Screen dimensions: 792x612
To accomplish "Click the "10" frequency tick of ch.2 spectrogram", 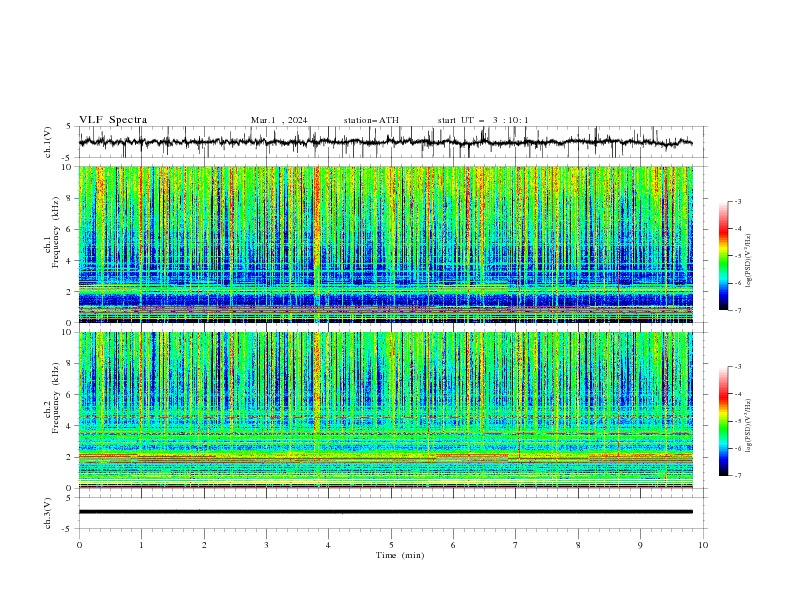I will [69, 332].
